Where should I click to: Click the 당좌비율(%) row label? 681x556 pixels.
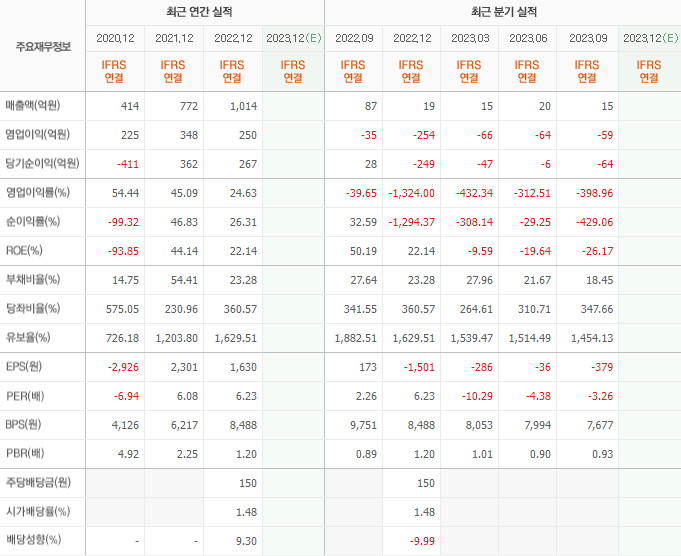(x=33, y=309)
